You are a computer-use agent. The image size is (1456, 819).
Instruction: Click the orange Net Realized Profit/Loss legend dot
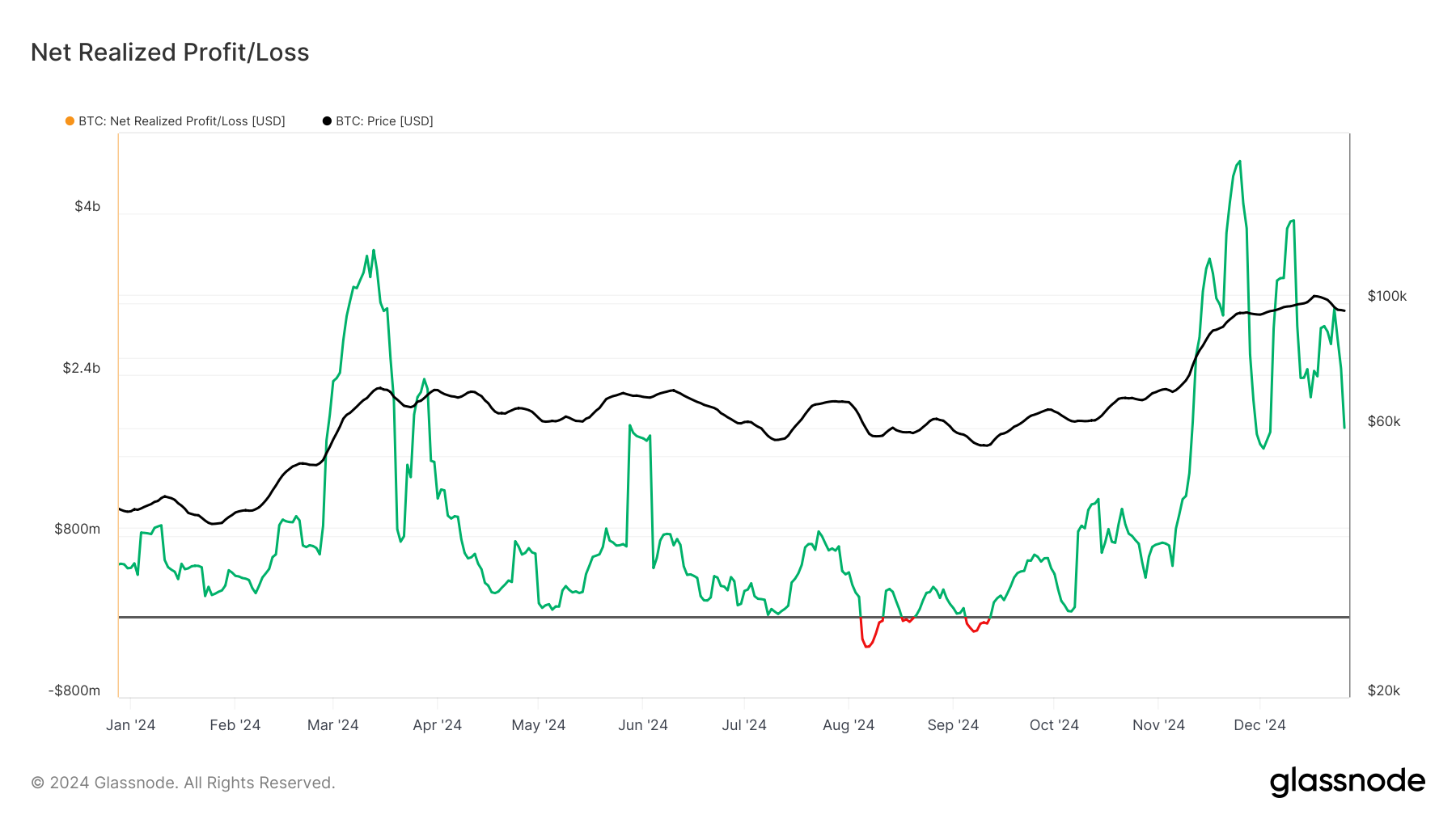(70, 121)
